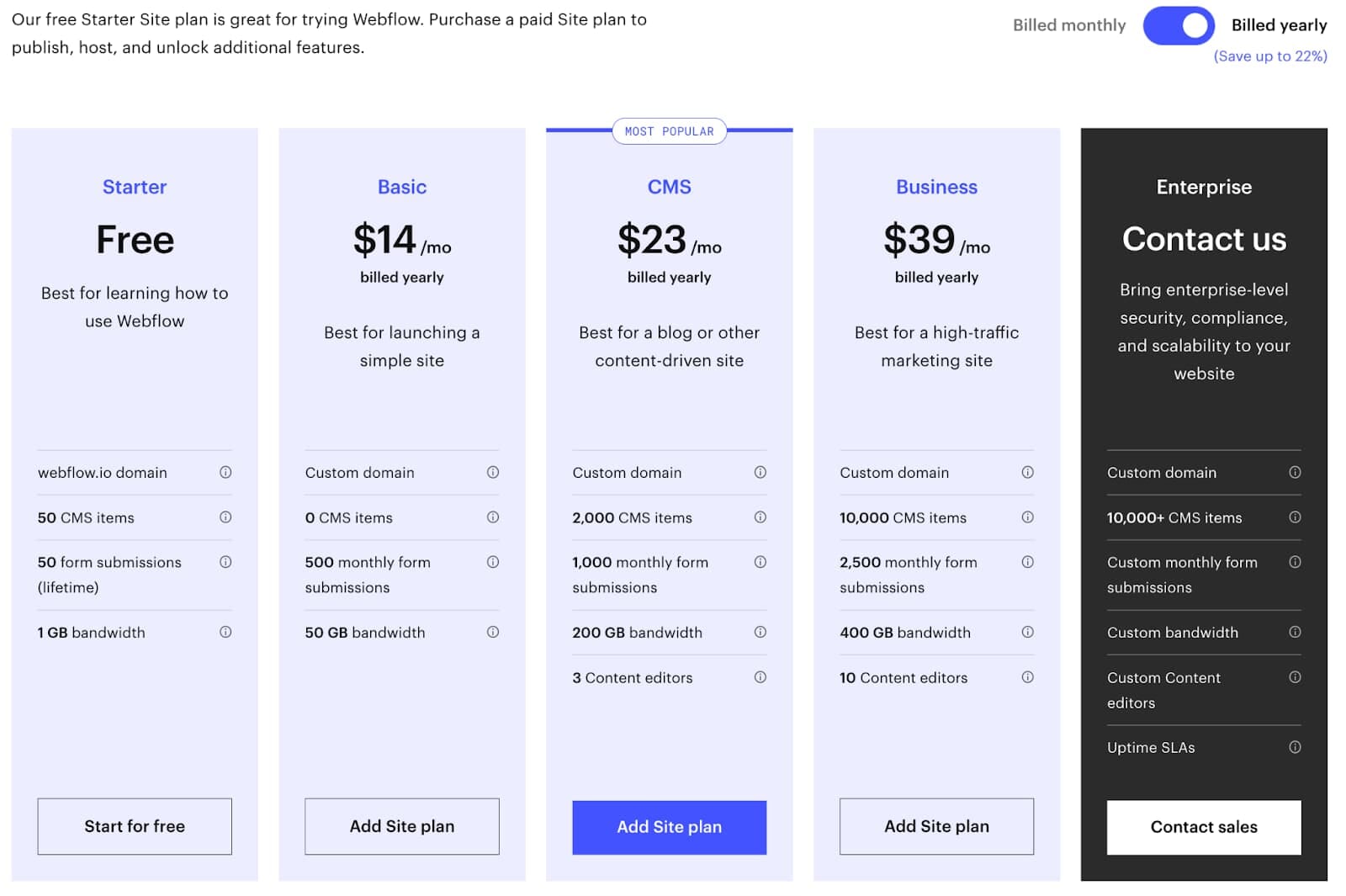Image resolution: width=1346 pixels, height=896 pixels.
Task: Click Start for free on Starter plan
Action: (134, 826)
